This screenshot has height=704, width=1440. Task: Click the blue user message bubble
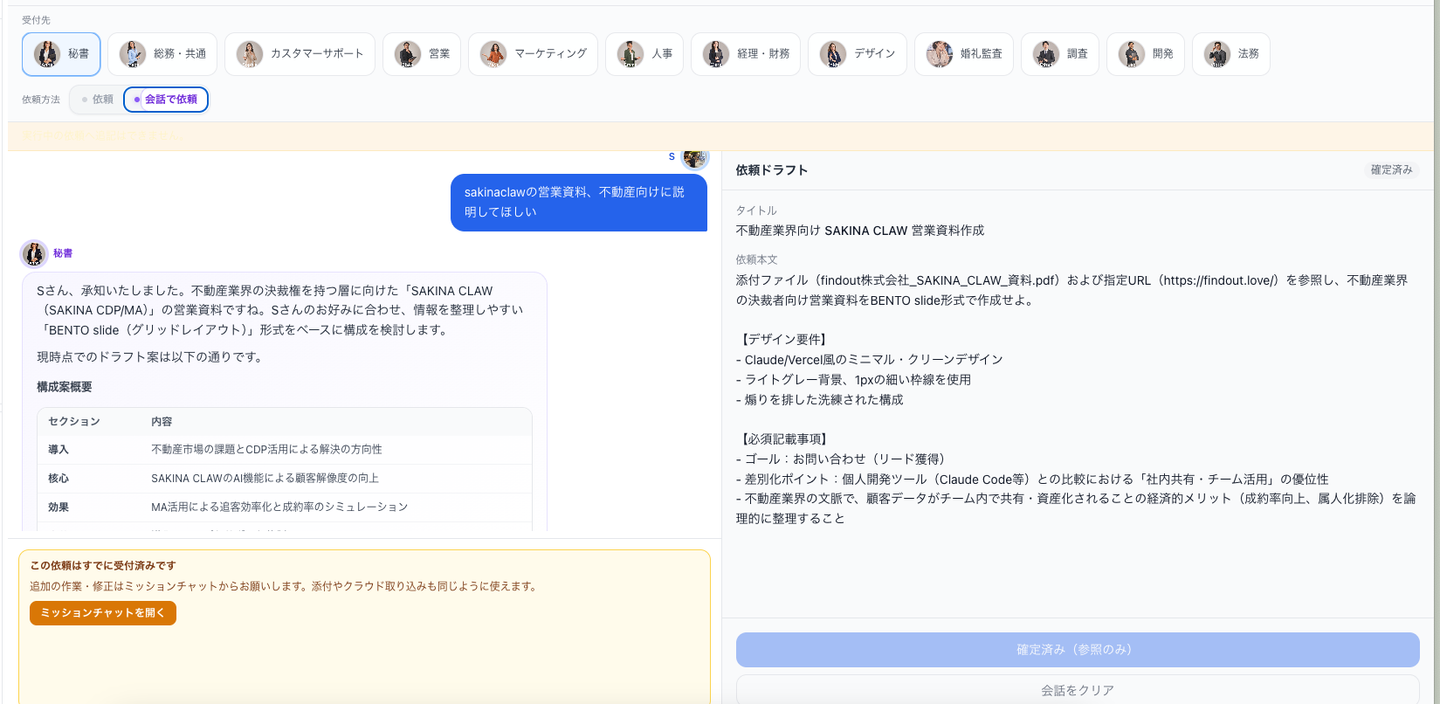point(579,202)
